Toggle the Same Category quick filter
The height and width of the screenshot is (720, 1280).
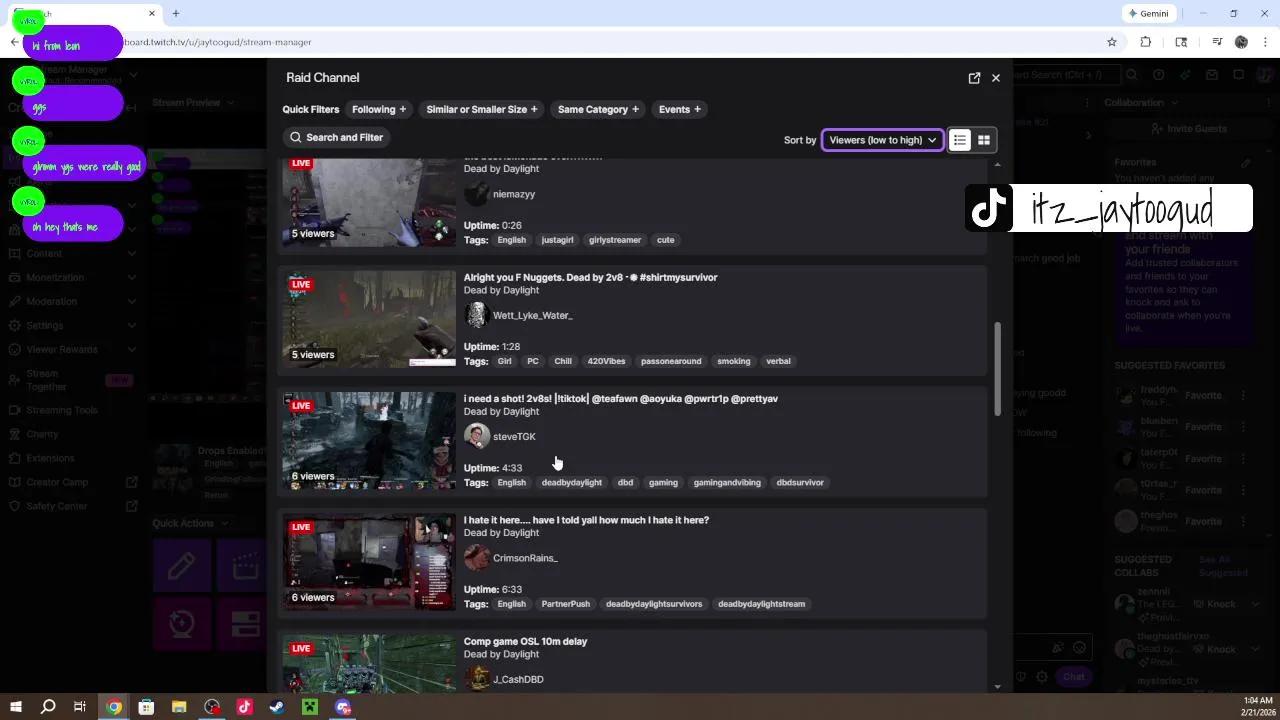598,110
